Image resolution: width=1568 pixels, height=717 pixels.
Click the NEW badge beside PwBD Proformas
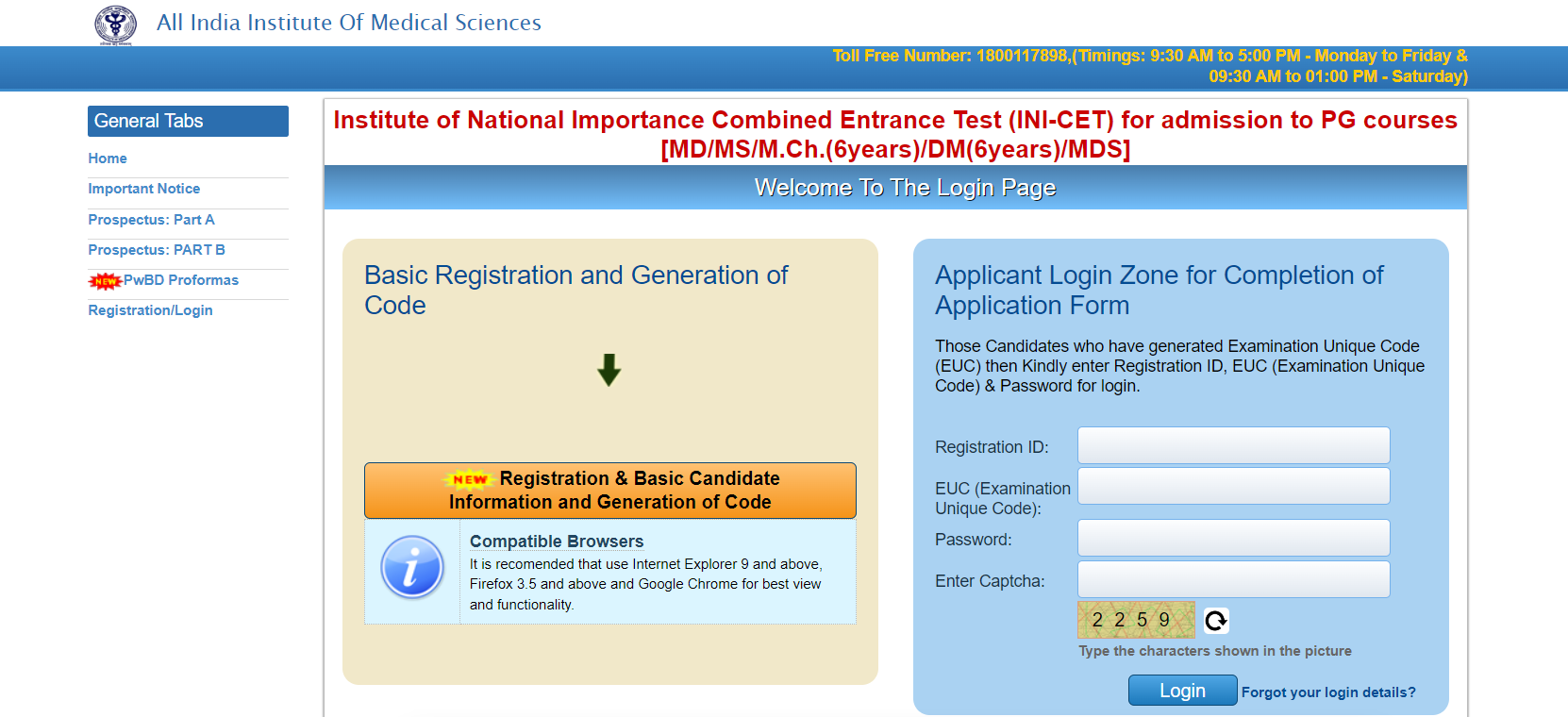[106, 280]
